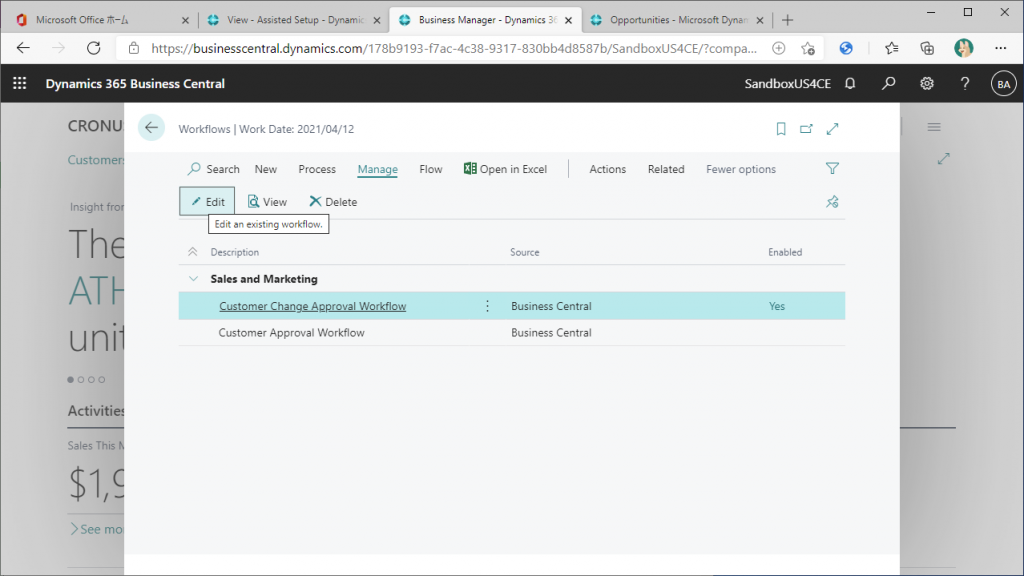
Task: Bookmark the Workflows page
Action: point(780,129)
